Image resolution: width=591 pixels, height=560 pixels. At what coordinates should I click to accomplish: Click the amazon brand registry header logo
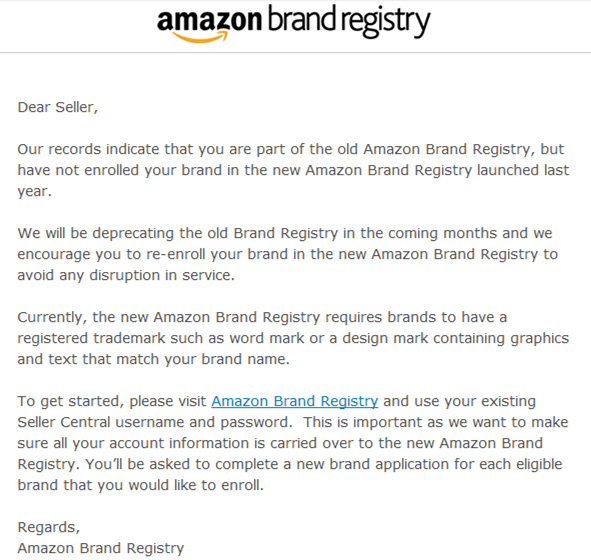coord(293,23)
